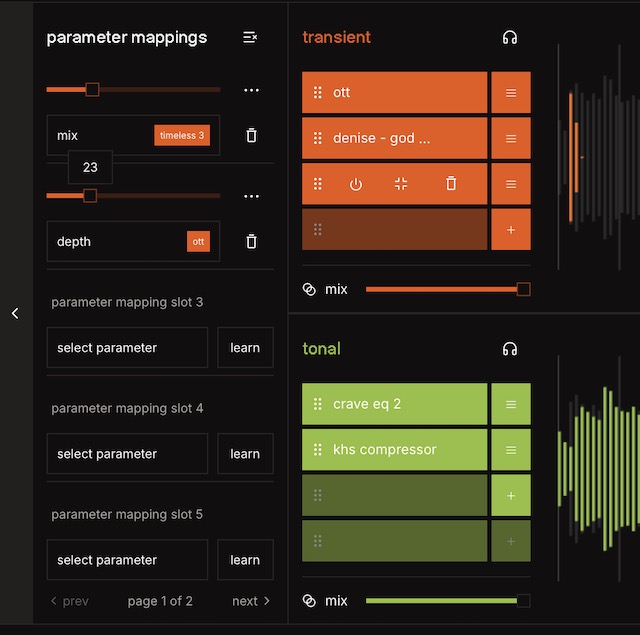Open select parameter field for slot 4

tap(127, 454)
